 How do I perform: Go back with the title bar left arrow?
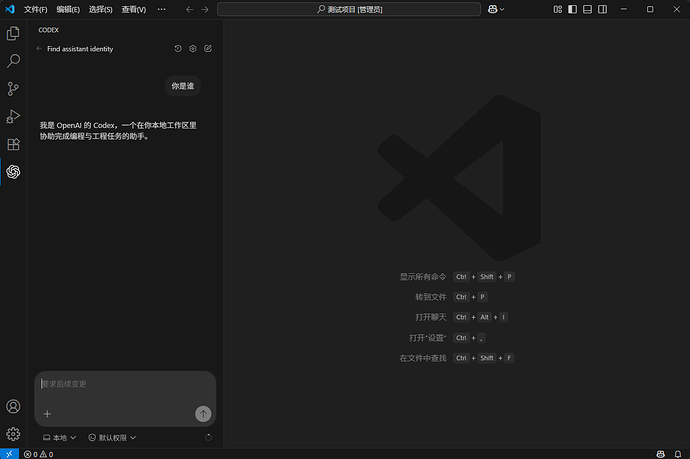pos(190,9)
